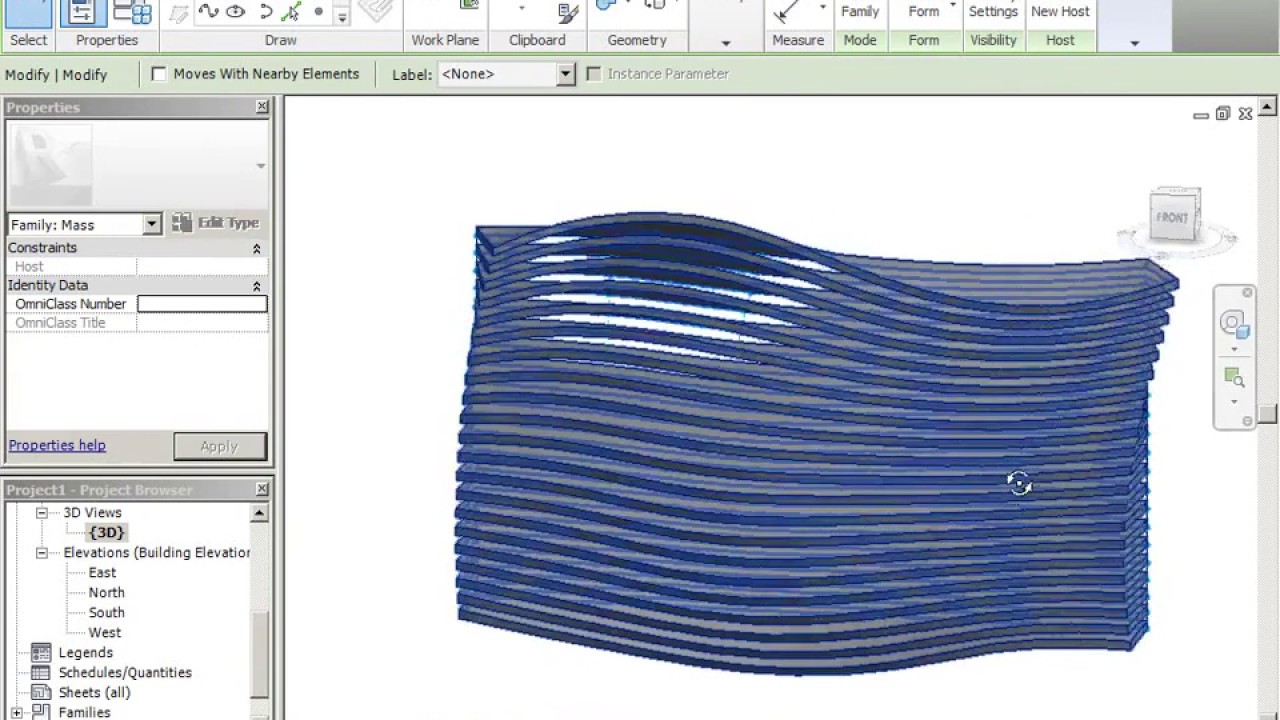Click the Edit Type icon button
1280x720 pixels.
[x=216, y=223]
